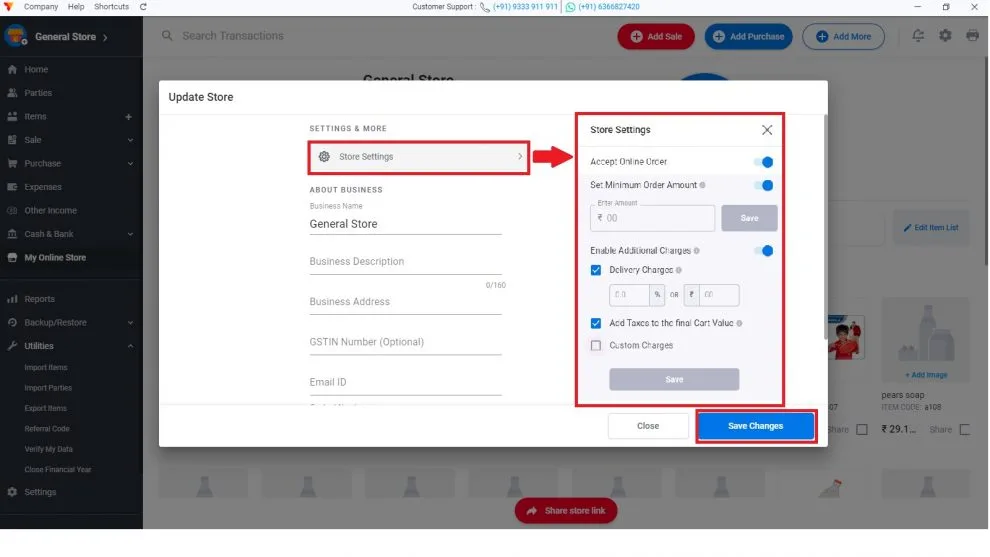Click the GSTIN Number field
Screen dimensions: 990x557
405,342
